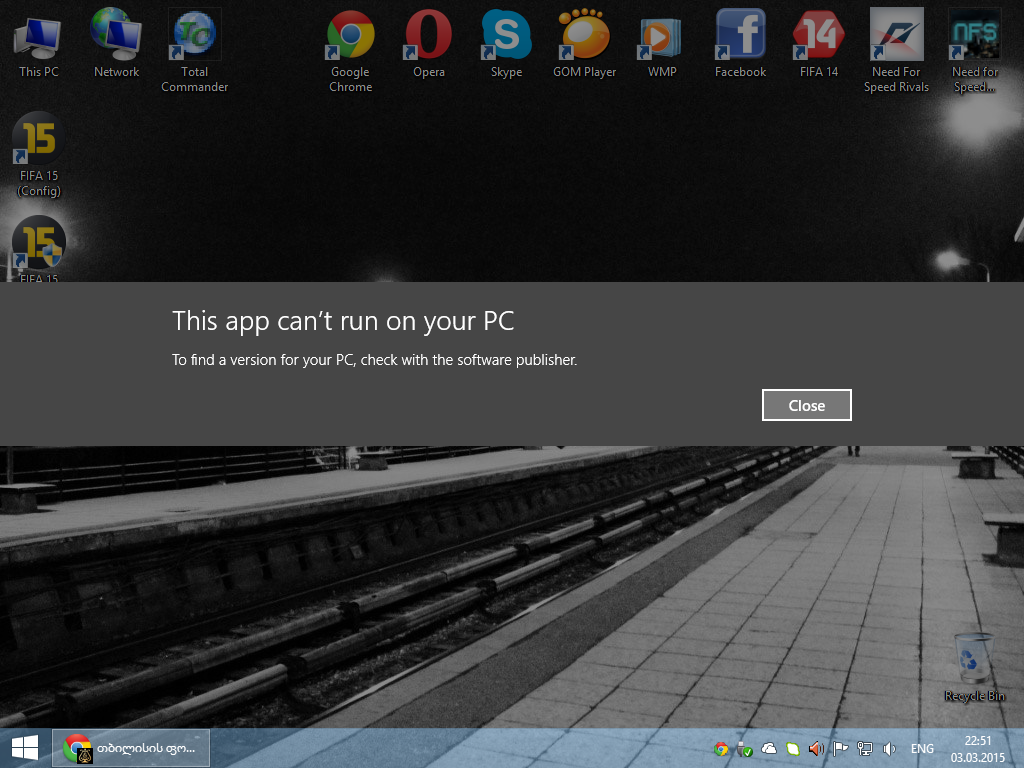
Task: Open the Action Center flag in the tray
Action: pos(840,748)
